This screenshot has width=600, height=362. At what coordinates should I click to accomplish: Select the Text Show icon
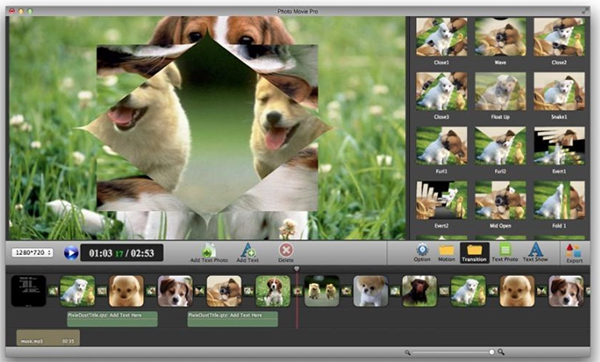tap(535, 249)
